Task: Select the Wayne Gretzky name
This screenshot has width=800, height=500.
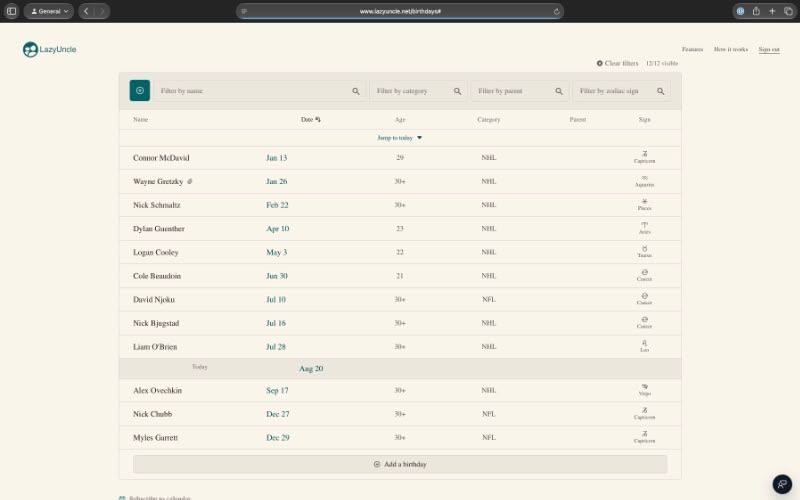Action: [158, 181]
